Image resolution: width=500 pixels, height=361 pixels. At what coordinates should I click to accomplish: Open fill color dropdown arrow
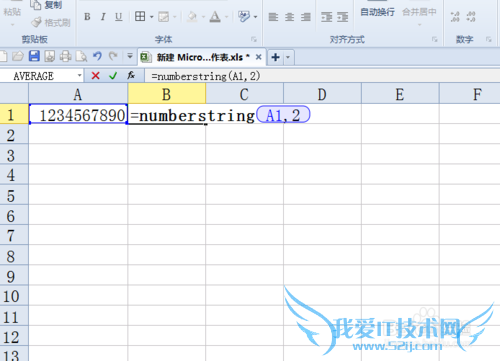pos(203,17)
